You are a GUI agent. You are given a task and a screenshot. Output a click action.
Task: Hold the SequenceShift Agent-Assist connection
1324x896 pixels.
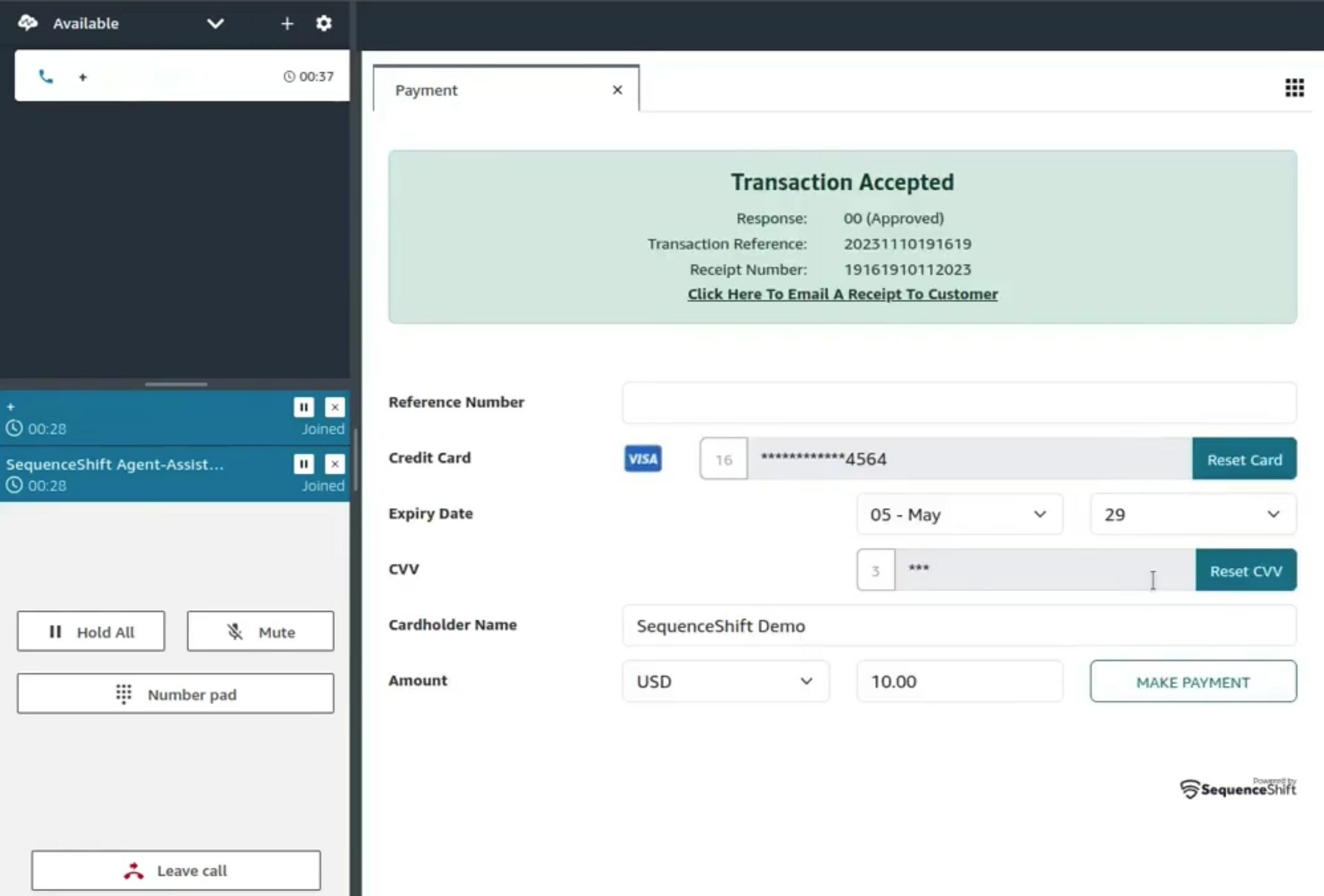(x=304, y=464)
